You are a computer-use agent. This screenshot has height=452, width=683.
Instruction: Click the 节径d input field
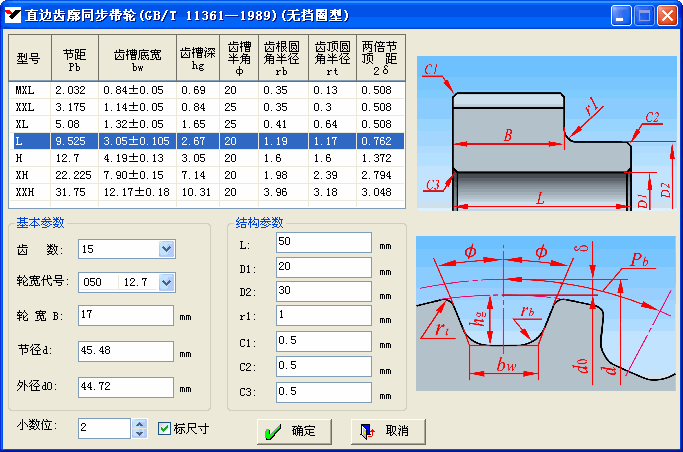[126, 351]
